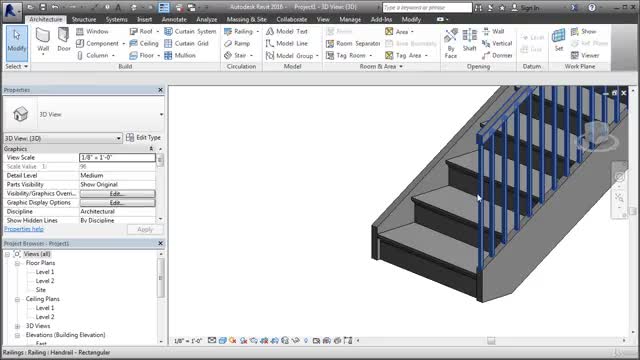Screen dimensions: 640x360
Task: Choose the Model Text tool
Action: (287, 31)
